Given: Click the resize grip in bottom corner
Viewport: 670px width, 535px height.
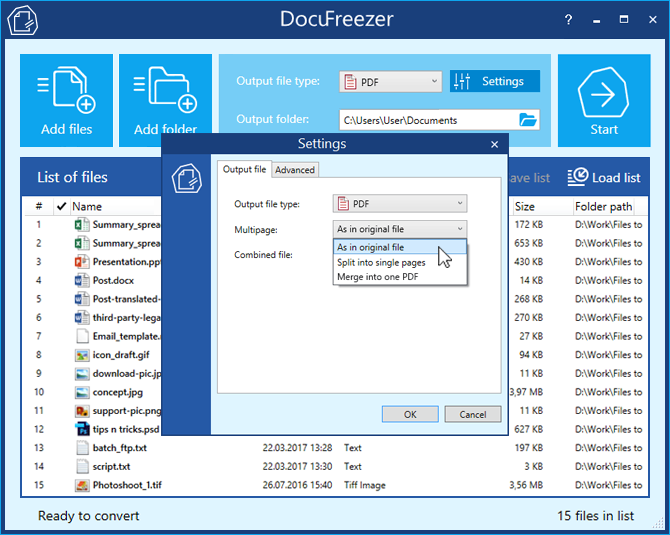Looking at the screenshot, I should click(658, 523).
